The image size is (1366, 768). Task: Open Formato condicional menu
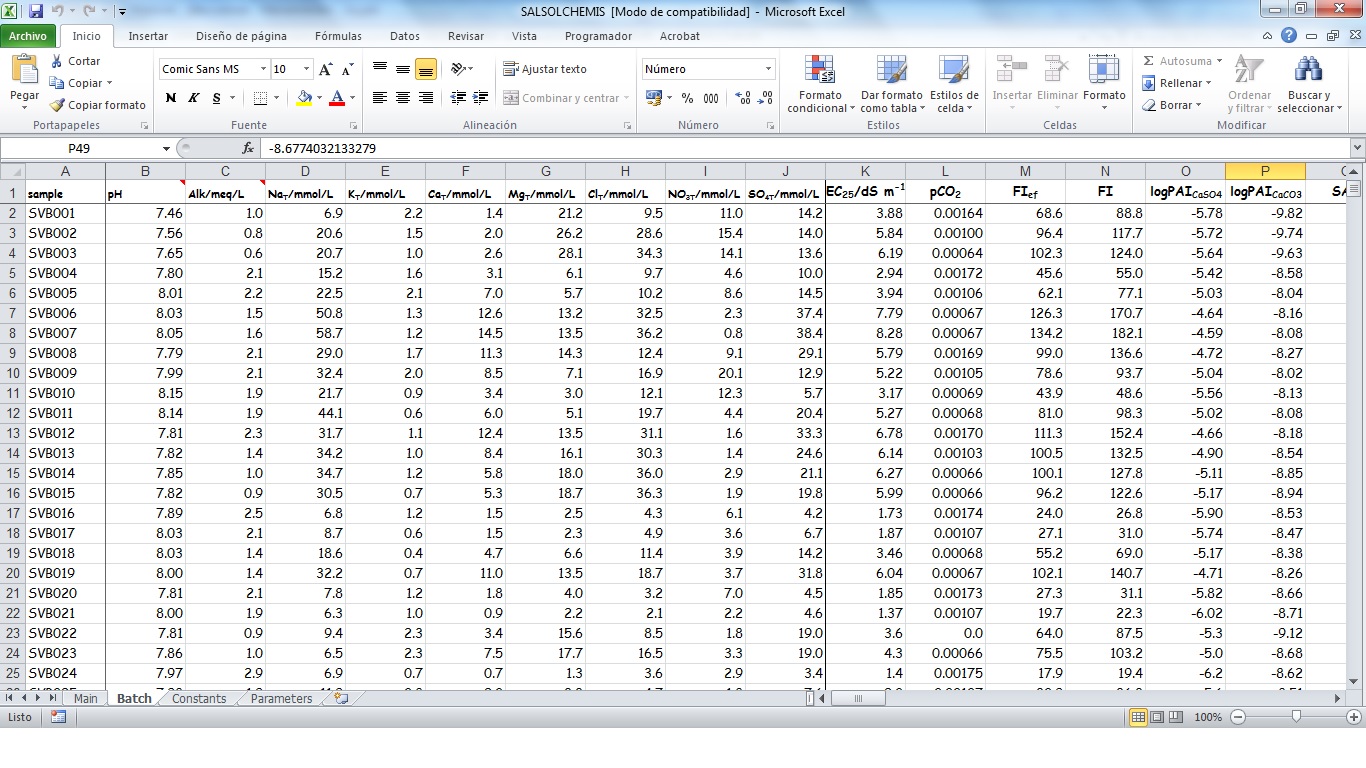click(821, 84)
